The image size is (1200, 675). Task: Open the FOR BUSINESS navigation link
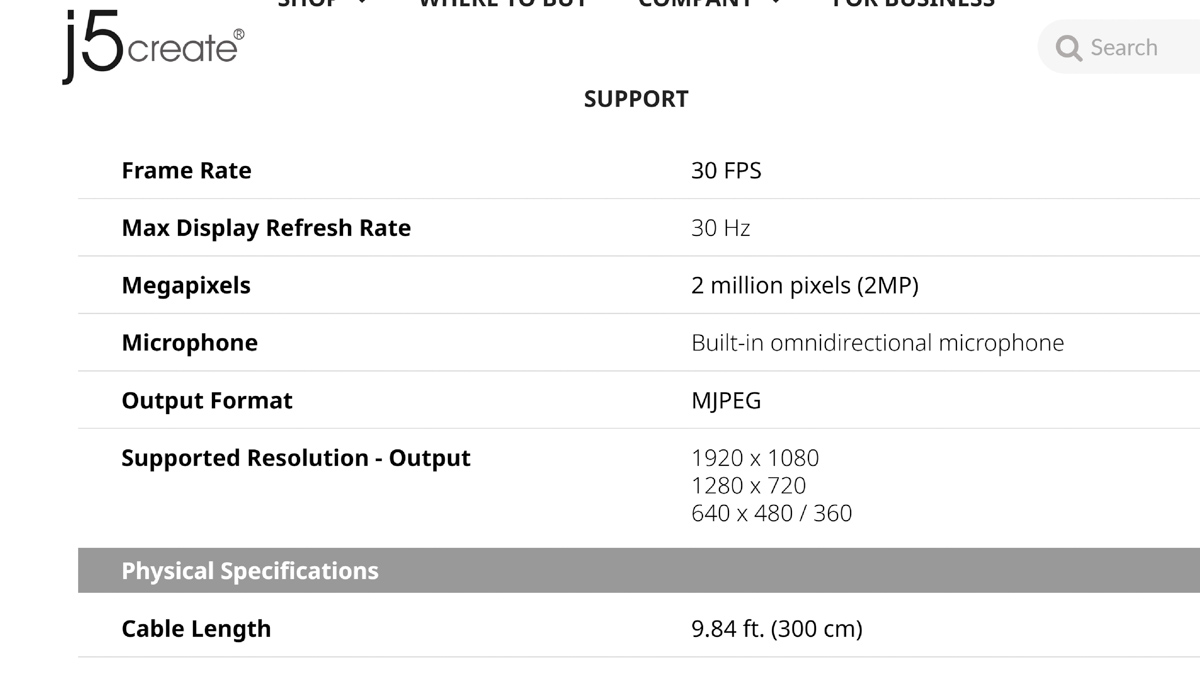click(x=913, y=4)
